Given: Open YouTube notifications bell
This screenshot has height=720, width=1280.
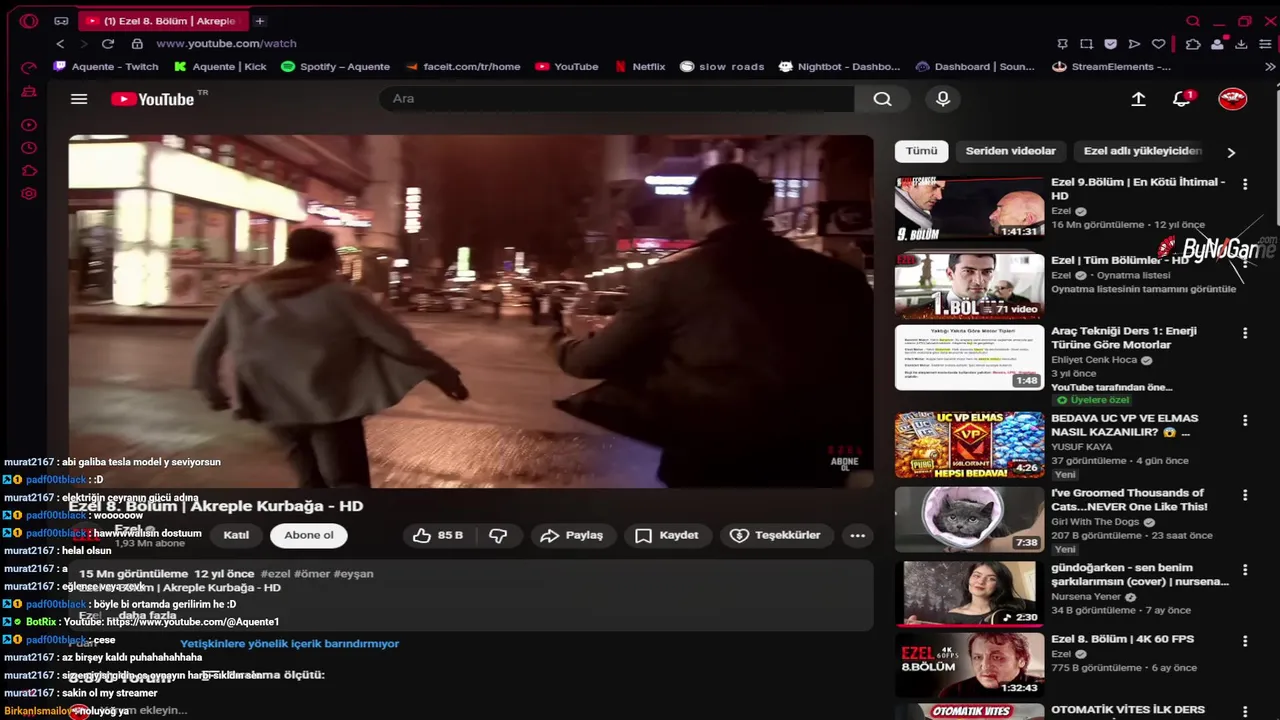Looking at the screenshot, I should point(1183,98).
